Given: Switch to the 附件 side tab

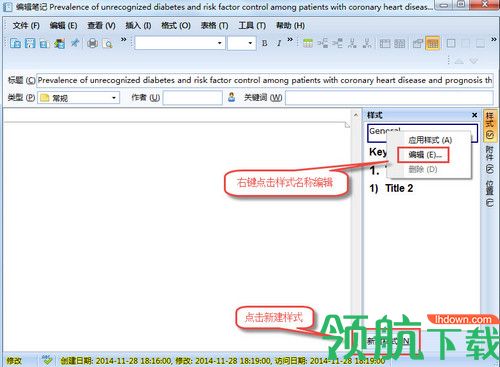Looking at the screenshot, I should pyautogui.click(x=490, y=159).
